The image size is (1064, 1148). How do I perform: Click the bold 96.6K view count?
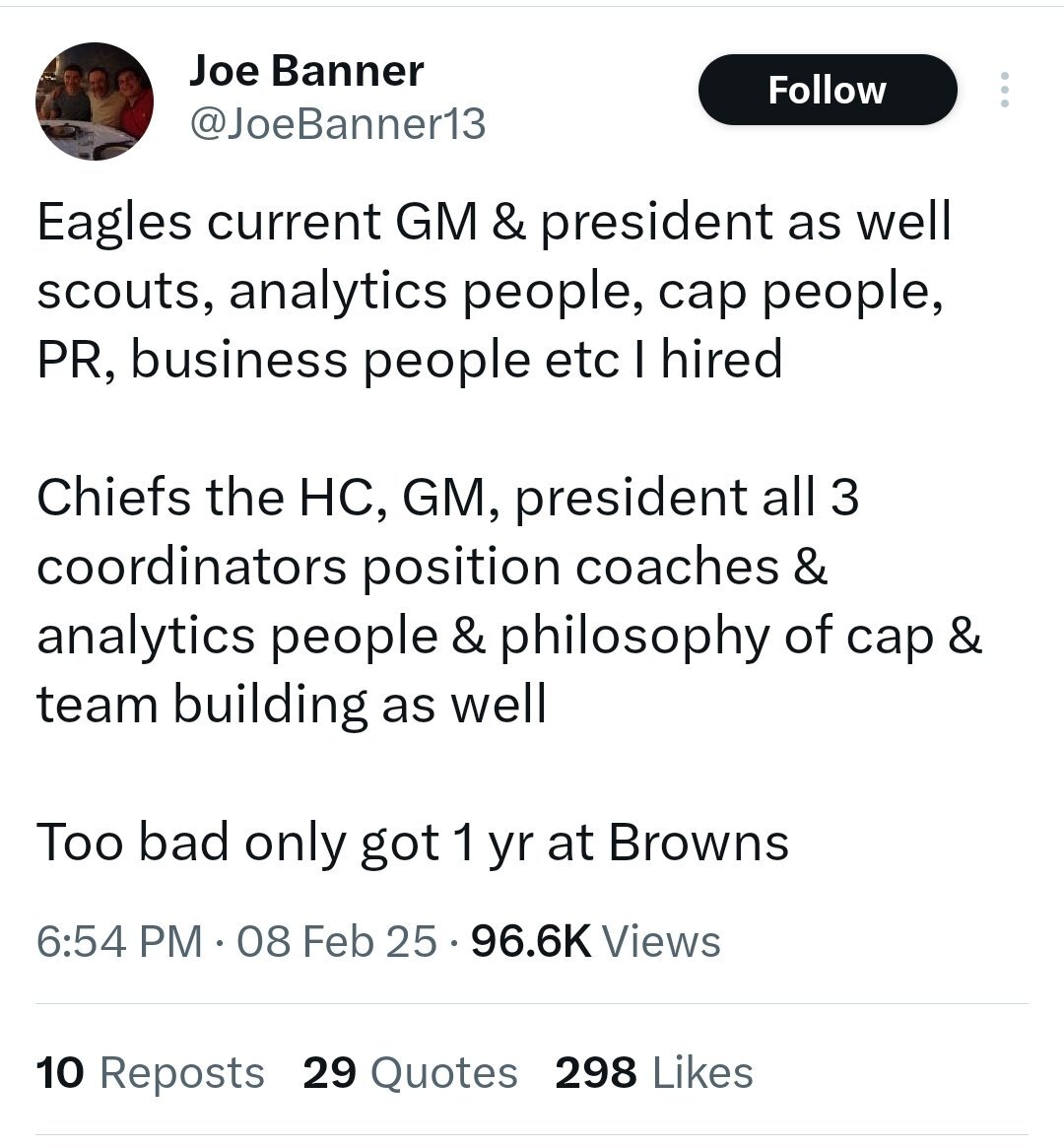[x=531, y=941]
